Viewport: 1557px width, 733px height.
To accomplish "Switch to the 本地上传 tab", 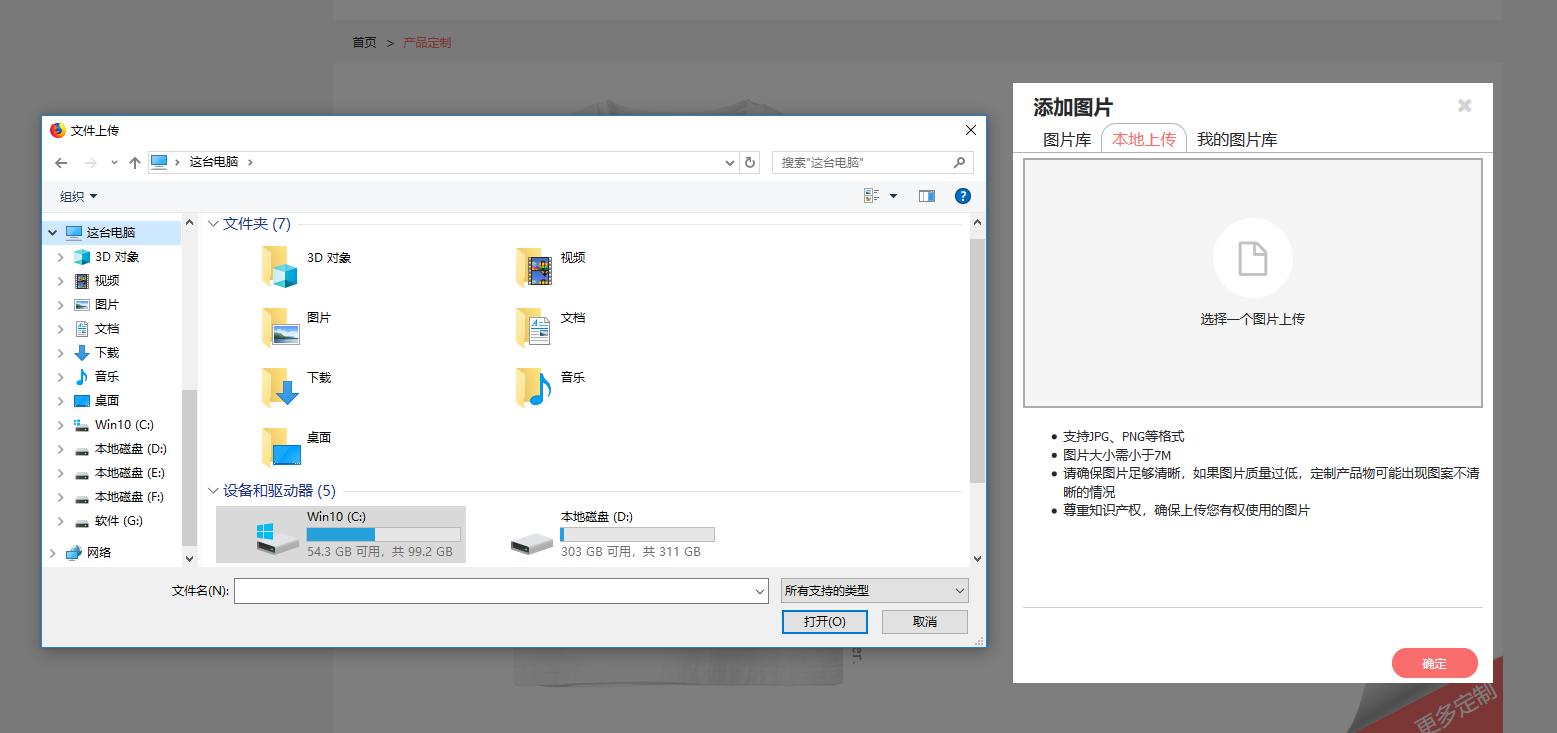I will pos(1144,139).
